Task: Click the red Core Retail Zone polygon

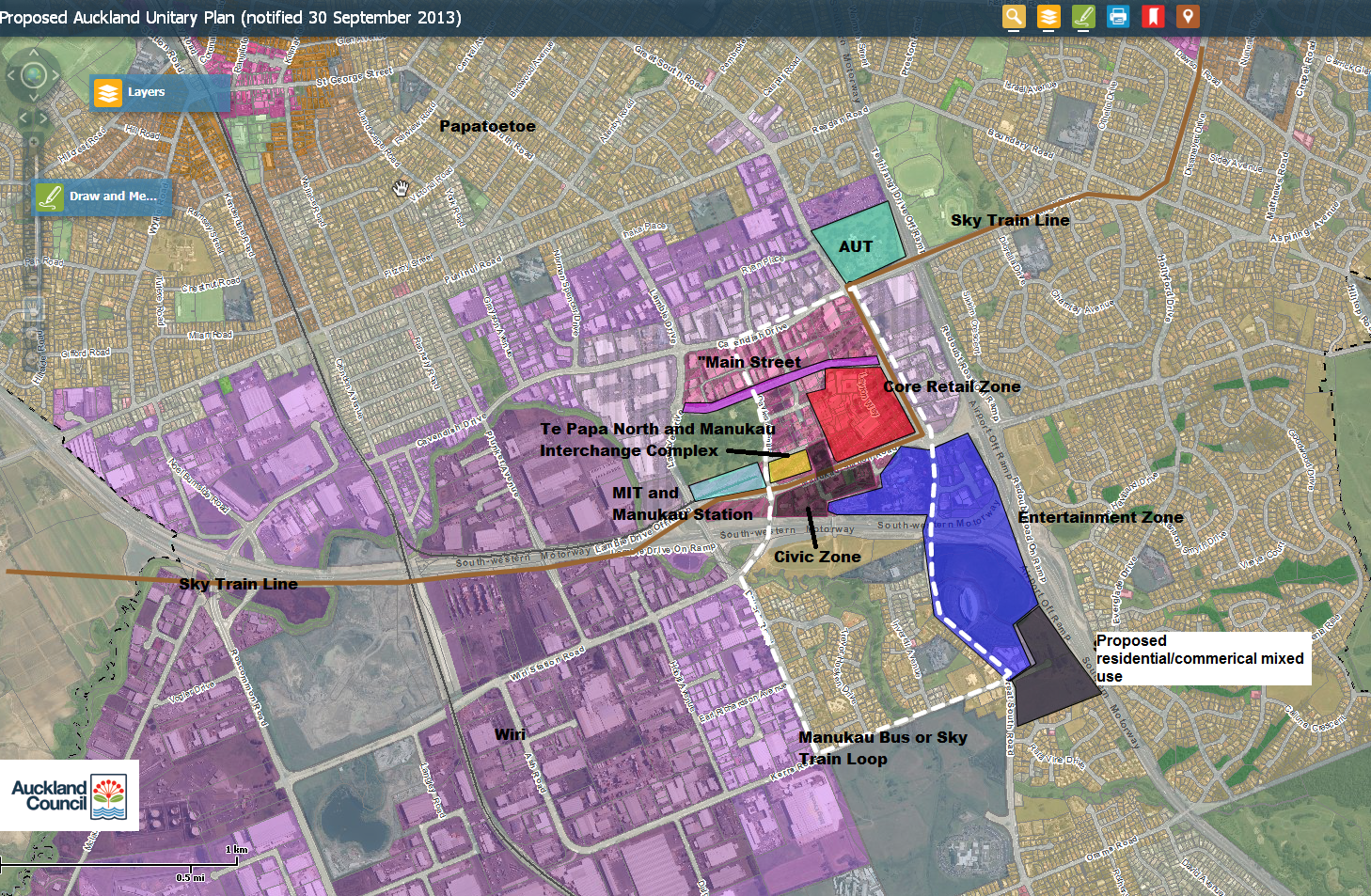Action: (x=860, y=414)
